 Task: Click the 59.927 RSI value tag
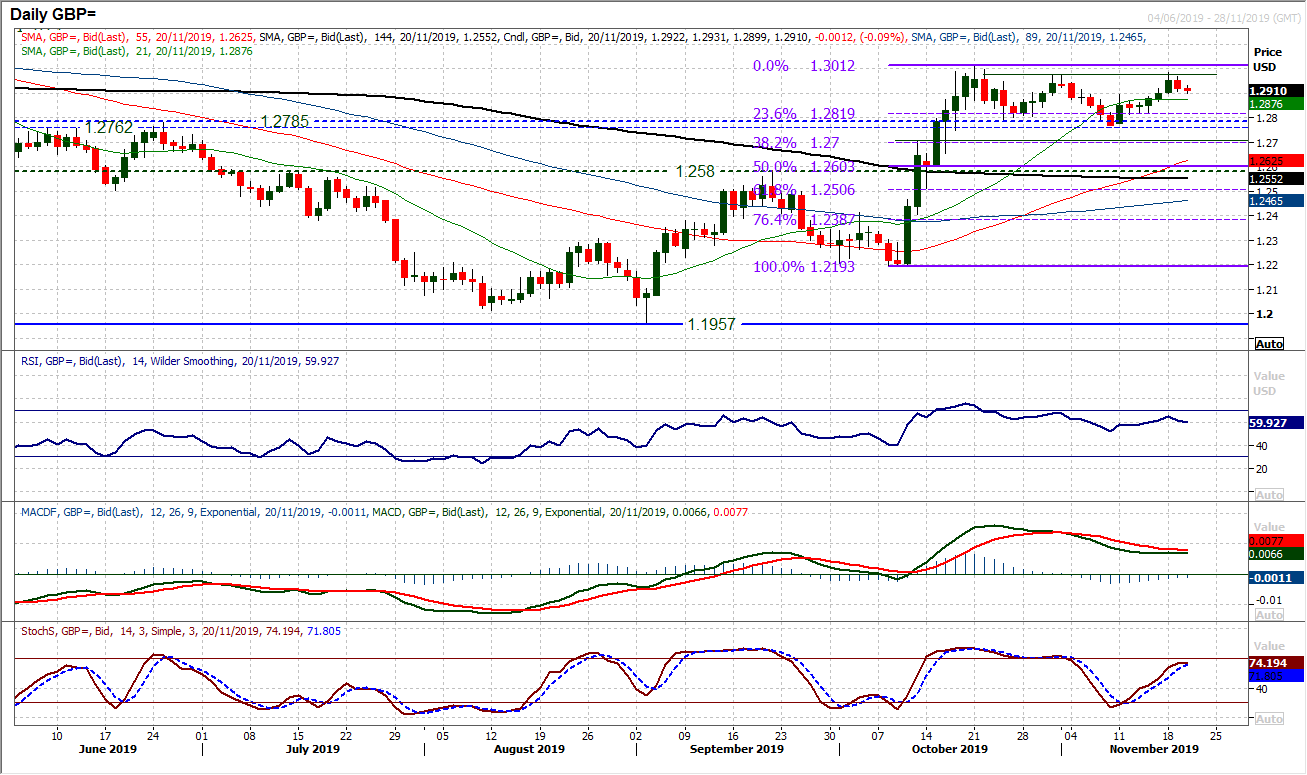[1267, 423]
